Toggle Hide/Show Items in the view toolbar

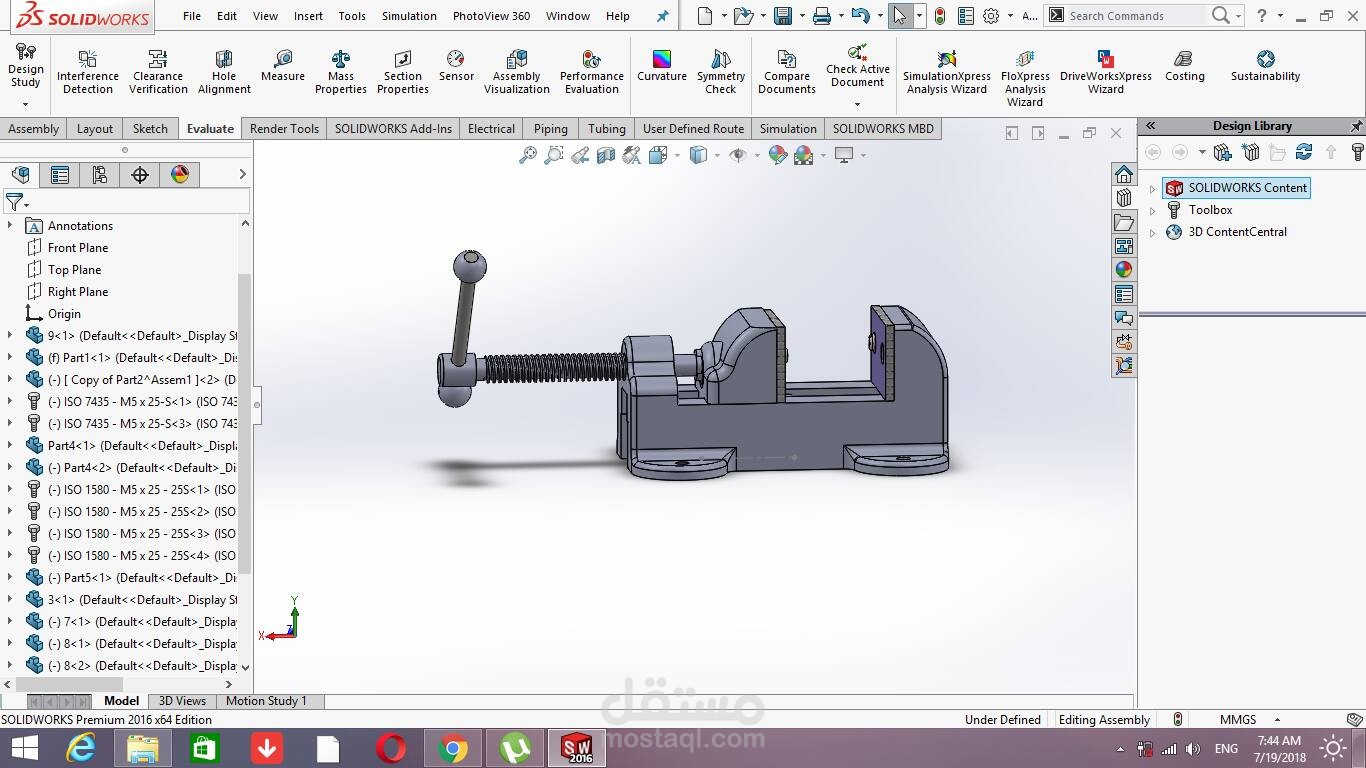[738, 155]
